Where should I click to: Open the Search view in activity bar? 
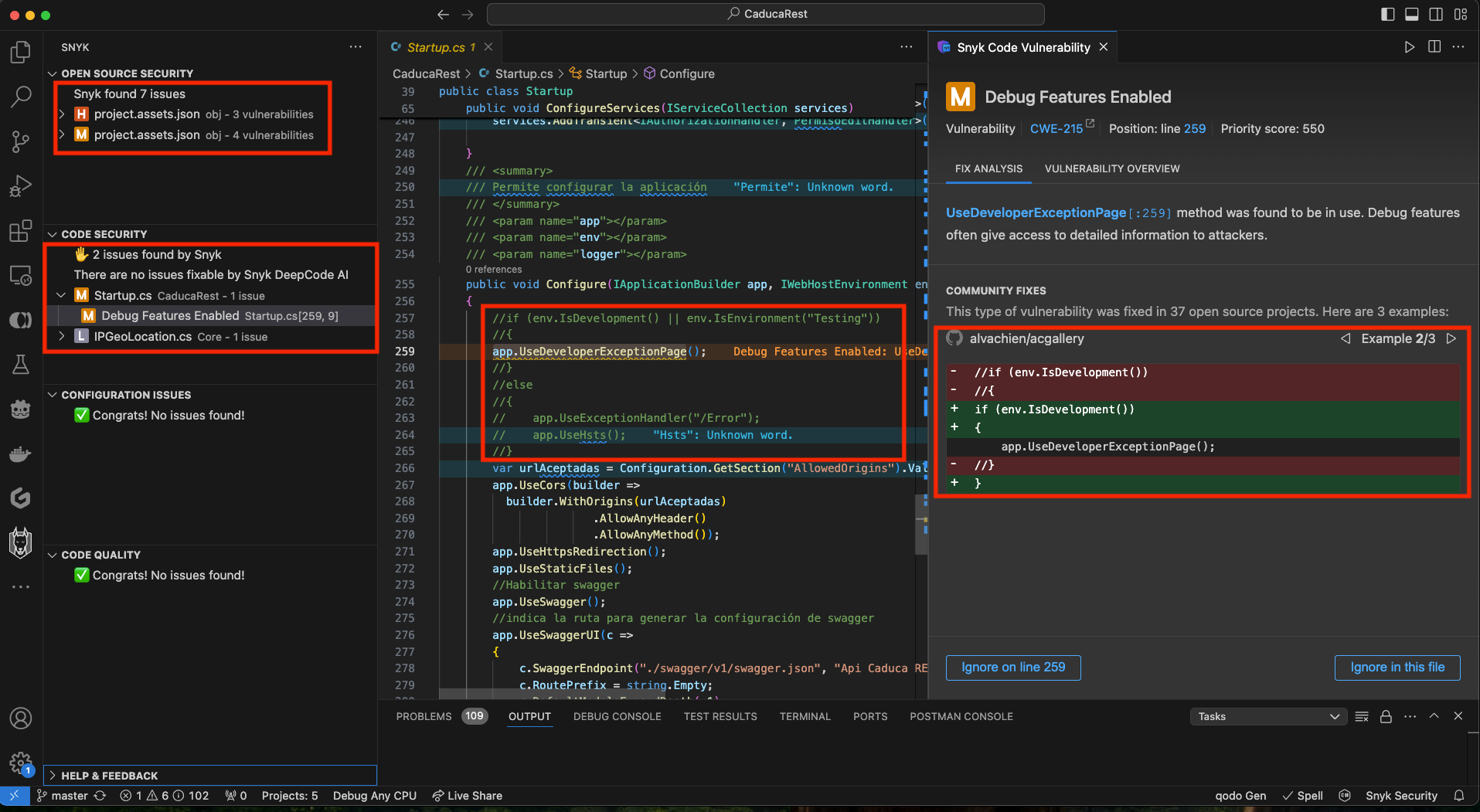tap(21, 97)
